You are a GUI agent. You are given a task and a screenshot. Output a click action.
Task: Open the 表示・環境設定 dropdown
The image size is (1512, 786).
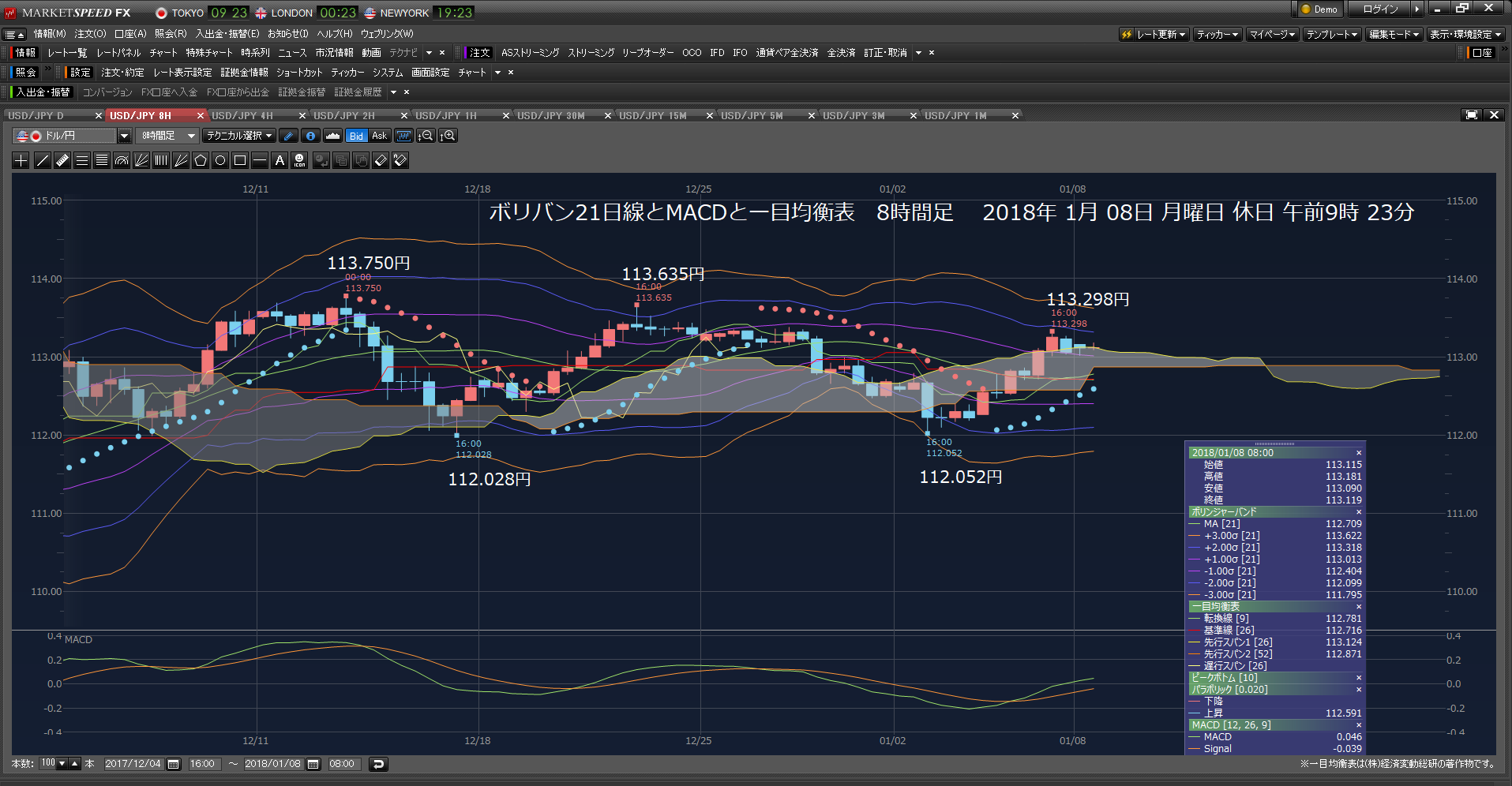tap(1465, 34)
